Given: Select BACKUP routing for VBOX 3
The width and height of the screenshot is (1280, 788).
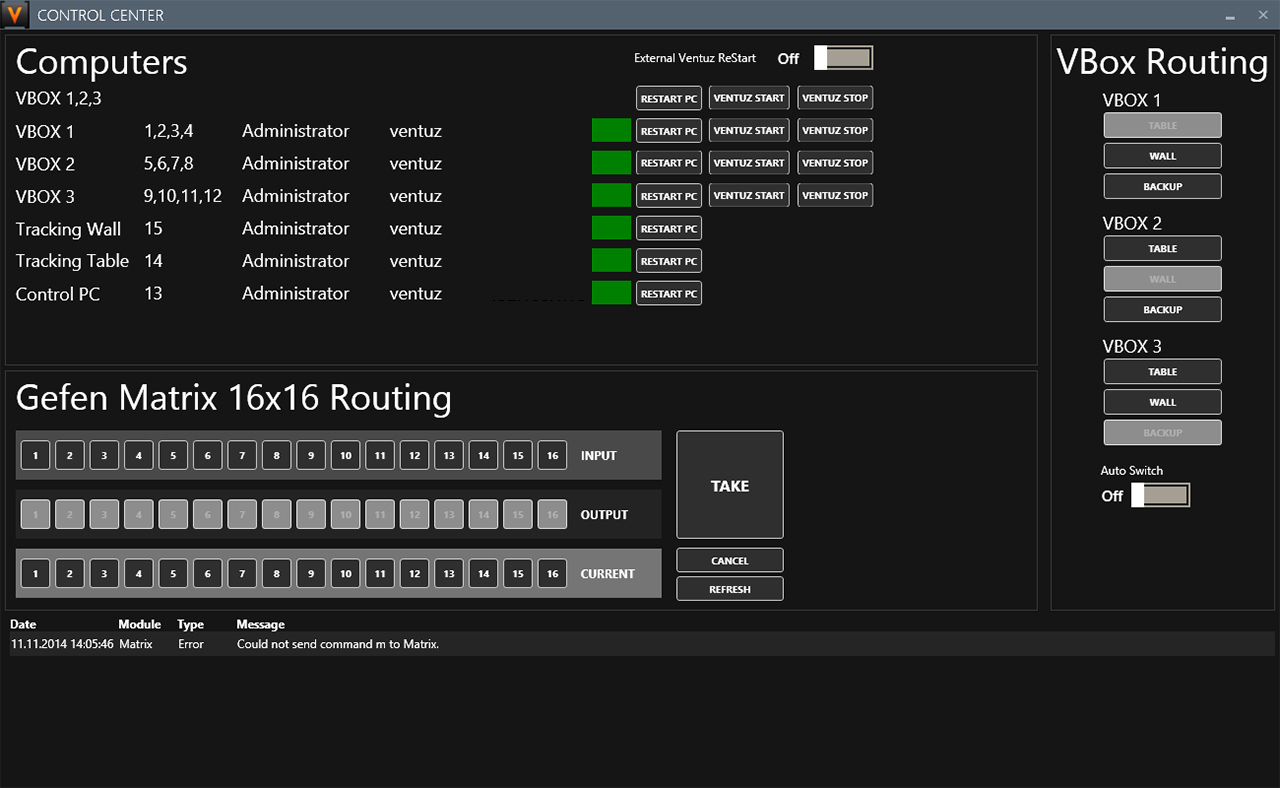Looking at the screenshot, I should (1163, 432).
